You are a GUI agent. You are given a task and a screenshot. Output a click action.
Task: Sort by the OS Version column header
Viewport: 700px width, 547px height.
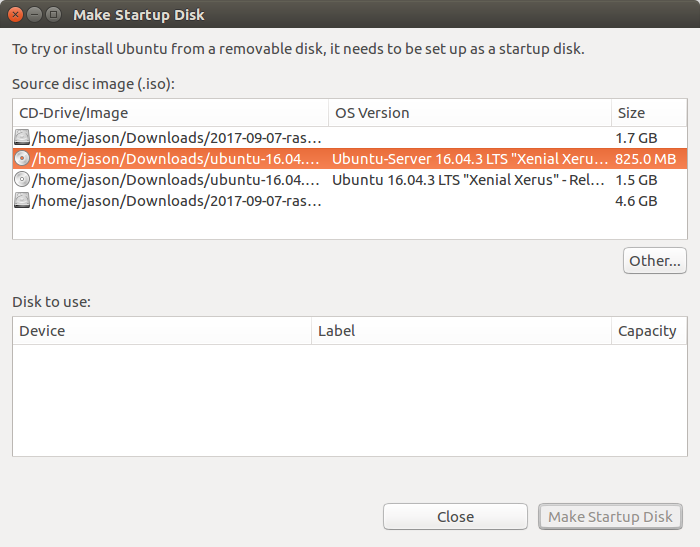(470, 113)
